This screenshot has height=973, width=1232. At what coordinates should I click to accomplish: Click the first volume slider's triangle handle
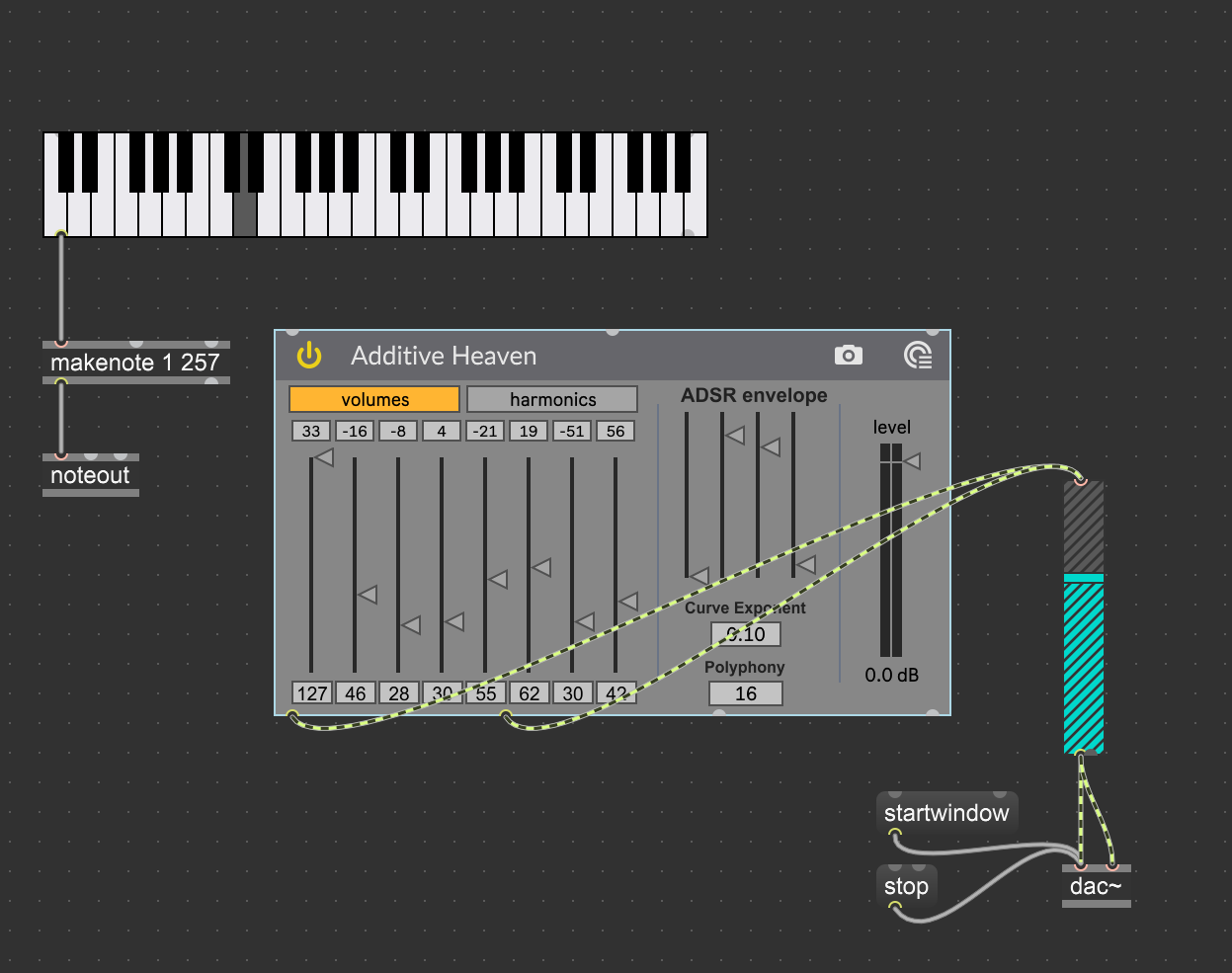[324, 457]
